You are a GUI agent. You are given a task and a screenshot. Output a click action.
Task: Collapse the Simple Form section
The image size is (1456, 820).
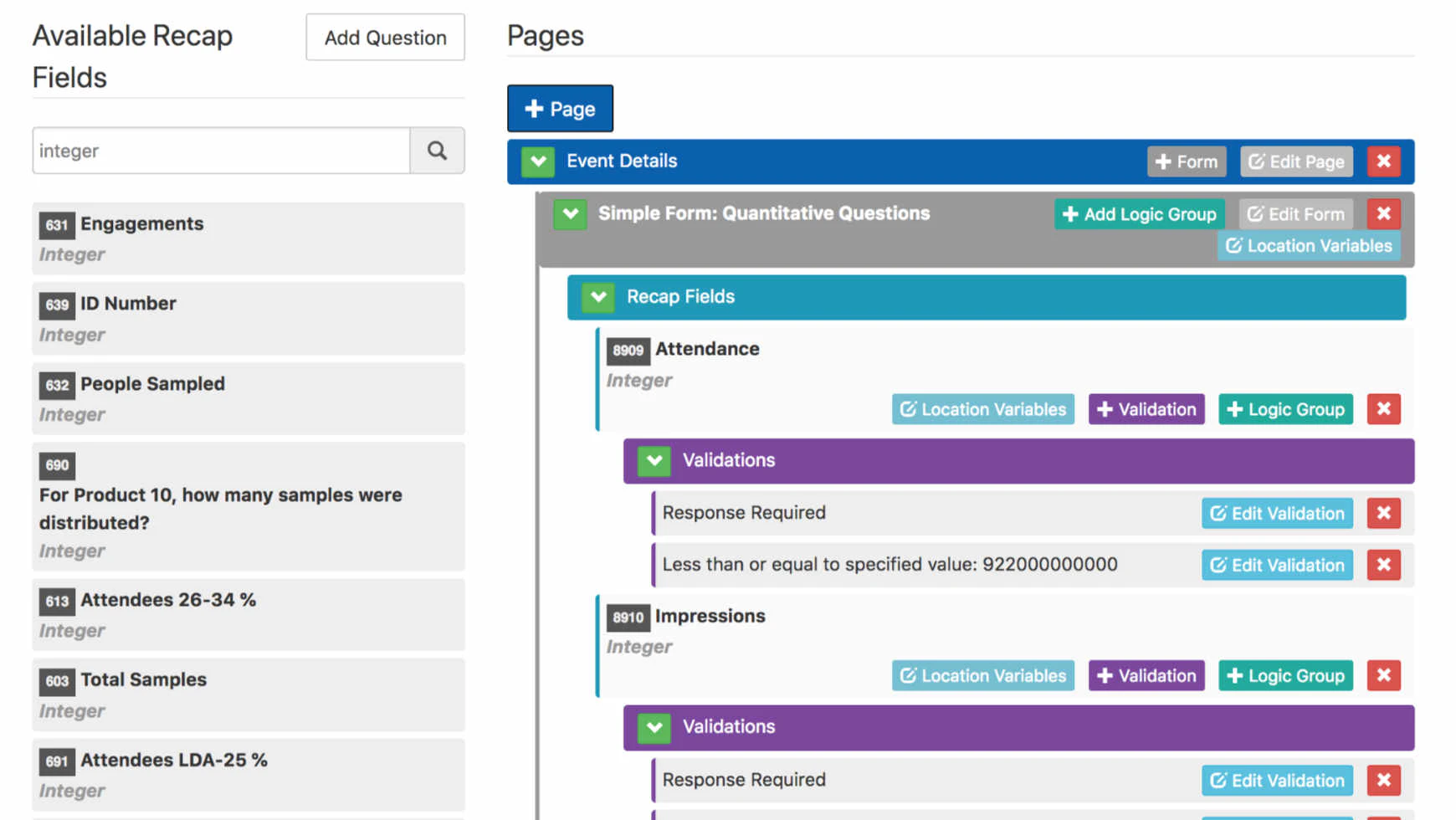(570, 214)
